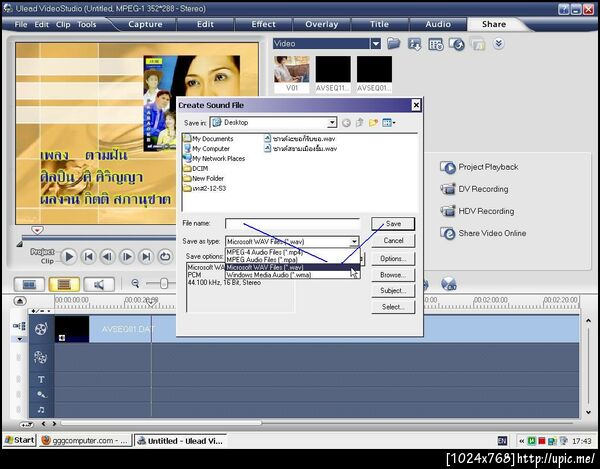Image resolution: width=600 pixels, height=469 pixels.
Task: Choose Windows Media Audio (*.wma) option
Action: click(293, 275)
